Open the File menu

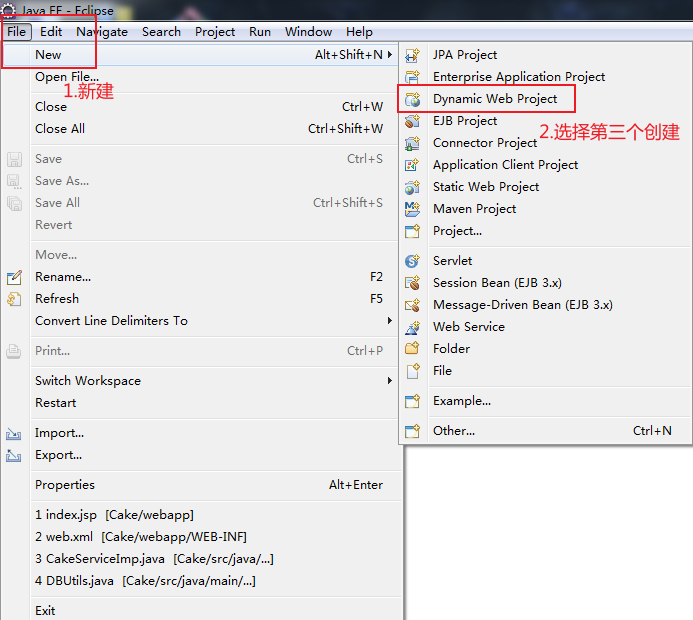coord(16,32)
